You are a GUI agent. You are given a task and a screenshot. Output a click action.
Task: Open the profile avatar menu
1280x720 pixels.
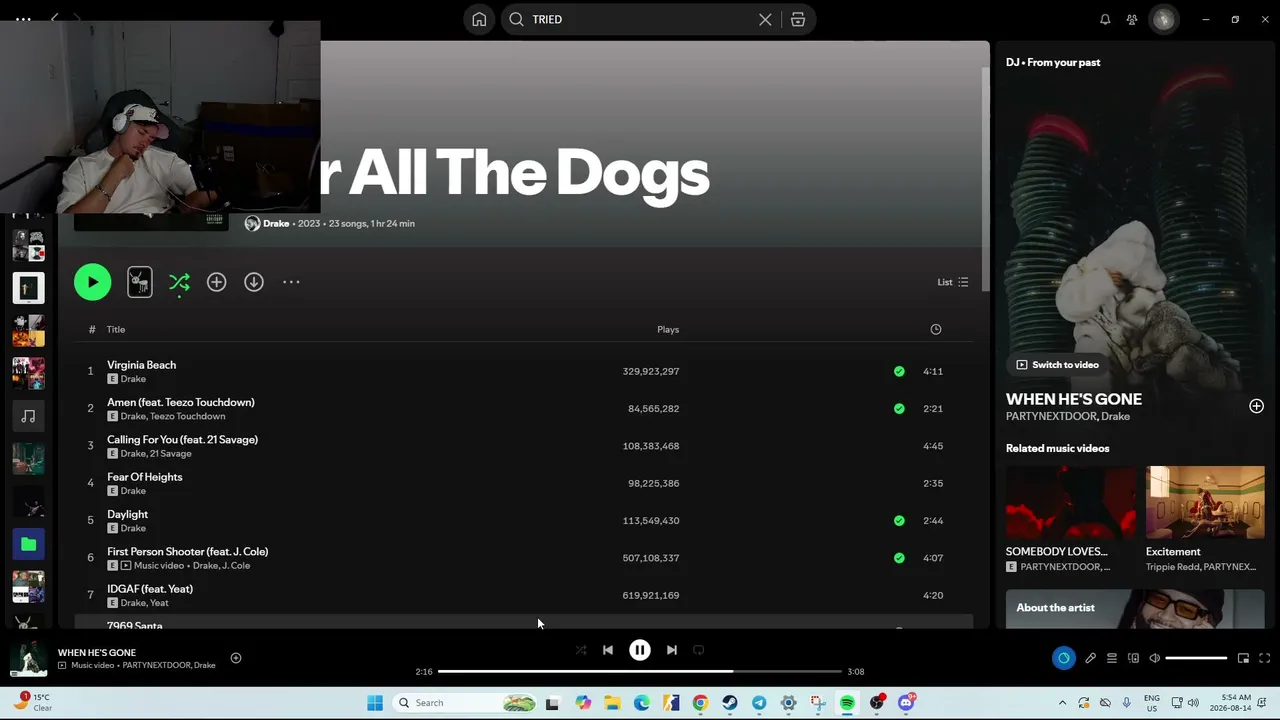click(1163, 19)
